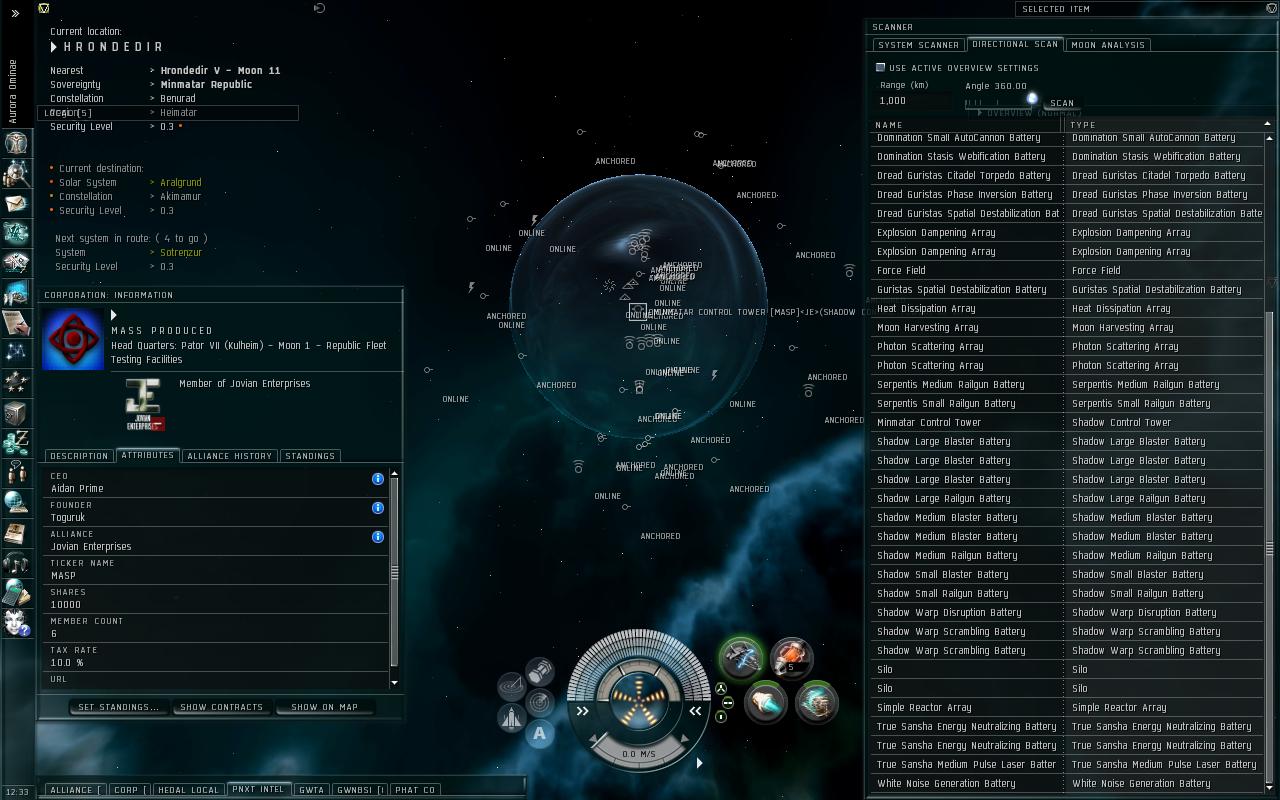Click the arrow next to Heimatar region

(153, 113)
